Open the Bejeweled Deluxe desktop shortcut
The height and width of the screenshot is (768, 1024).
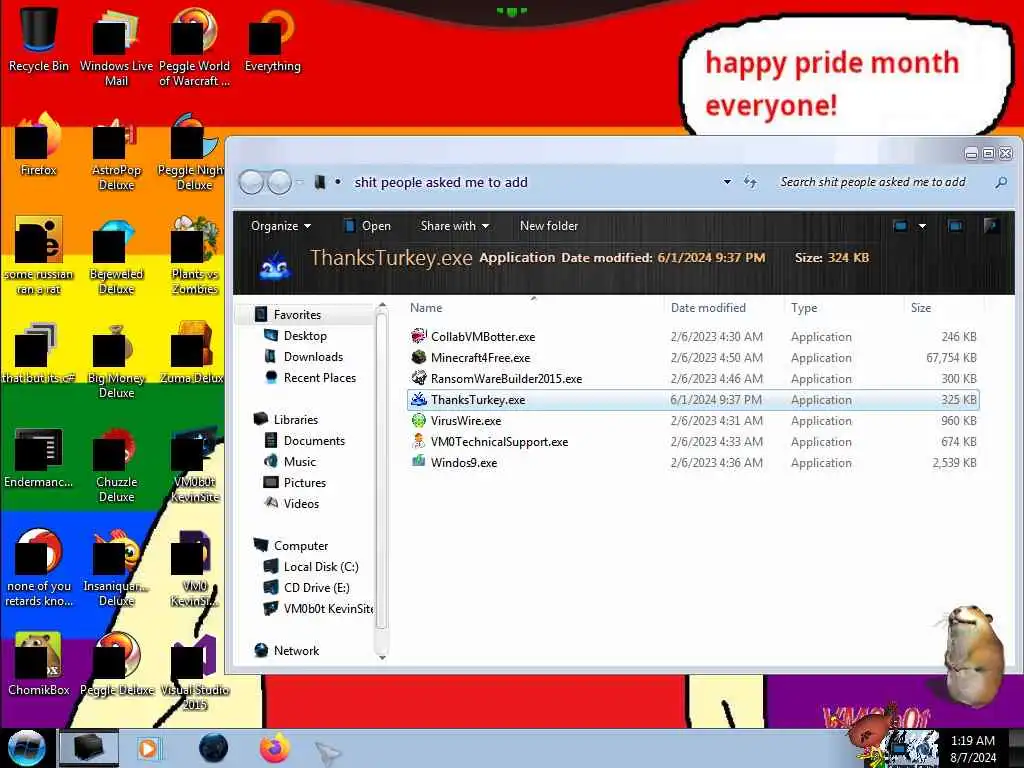click(x=116, y=256)
